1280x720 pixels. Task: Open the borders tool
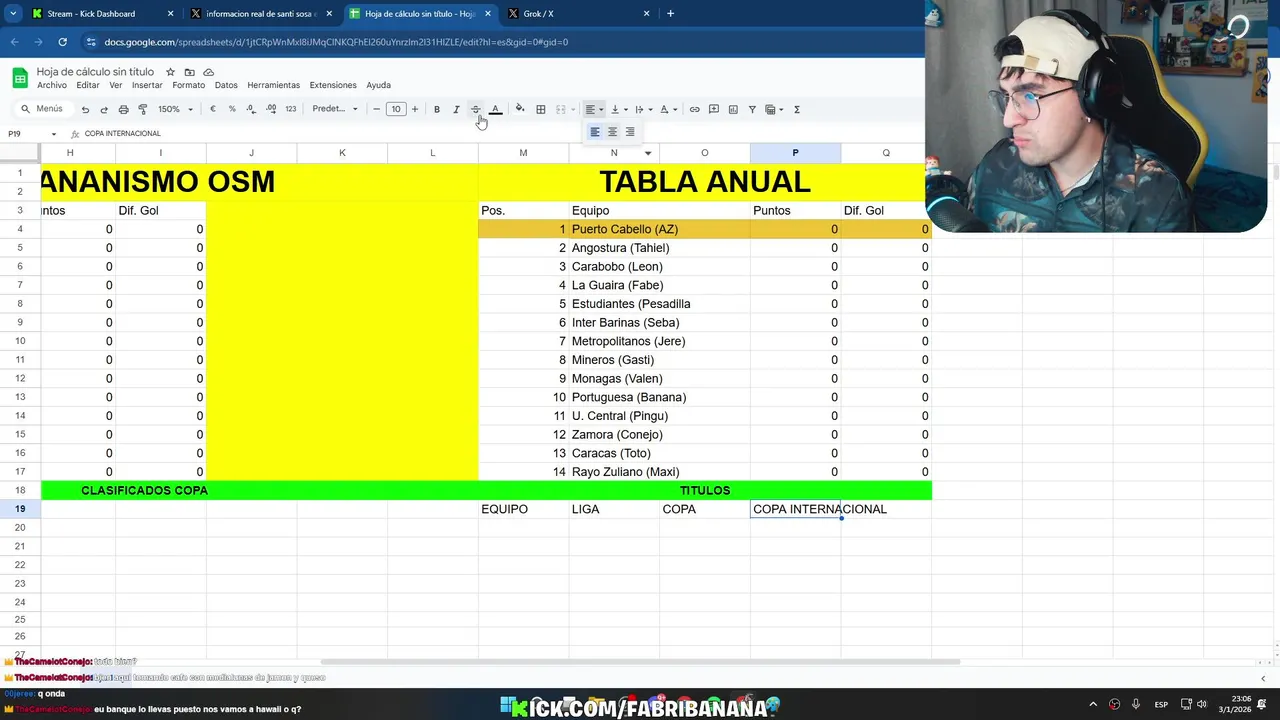pos(541,109)
